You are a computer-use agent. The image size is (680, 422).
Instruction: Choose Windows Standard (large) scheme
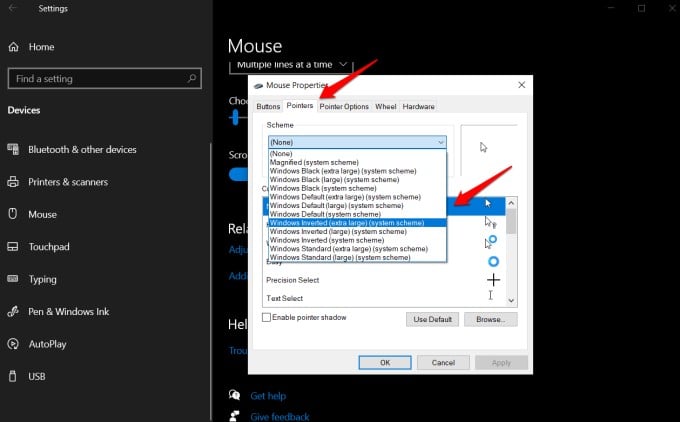coord(357,257)
